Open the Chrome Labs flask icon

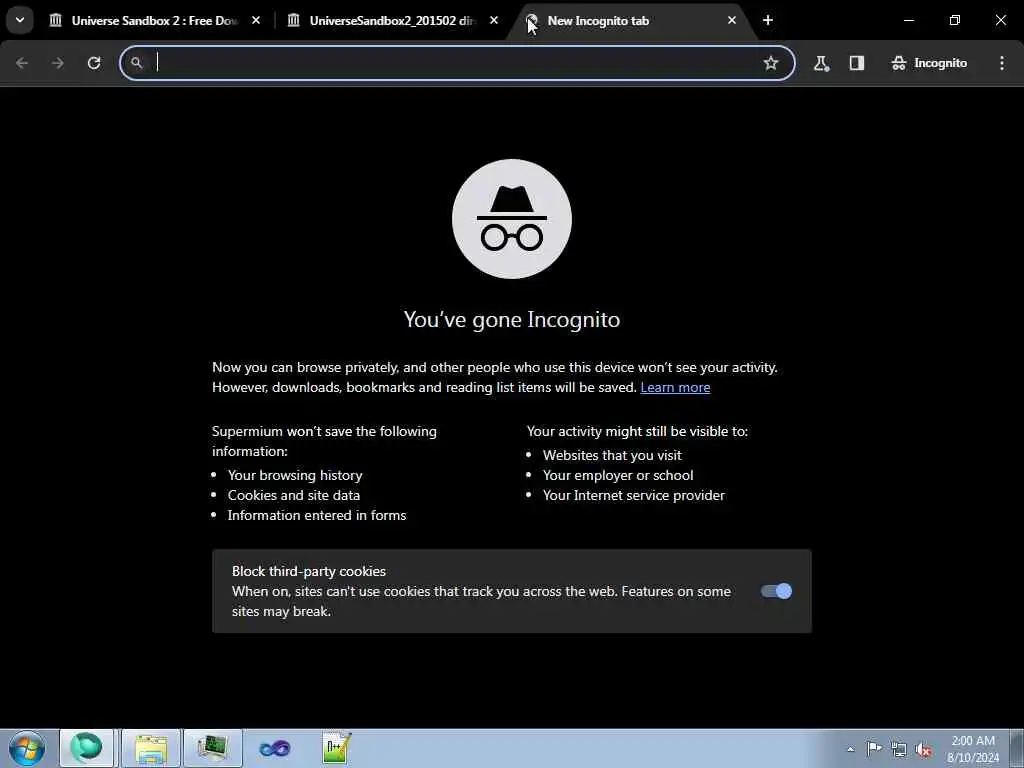[x=821, y=63]
